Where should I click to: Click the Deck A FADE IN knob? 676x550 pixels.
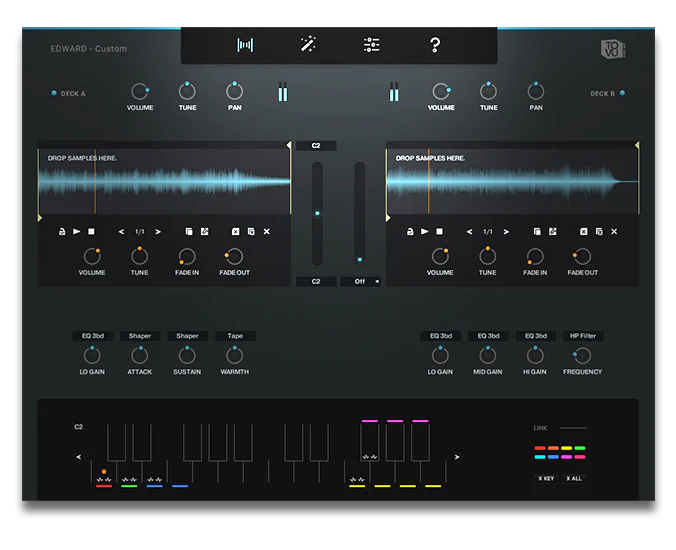tap(187, 256)
